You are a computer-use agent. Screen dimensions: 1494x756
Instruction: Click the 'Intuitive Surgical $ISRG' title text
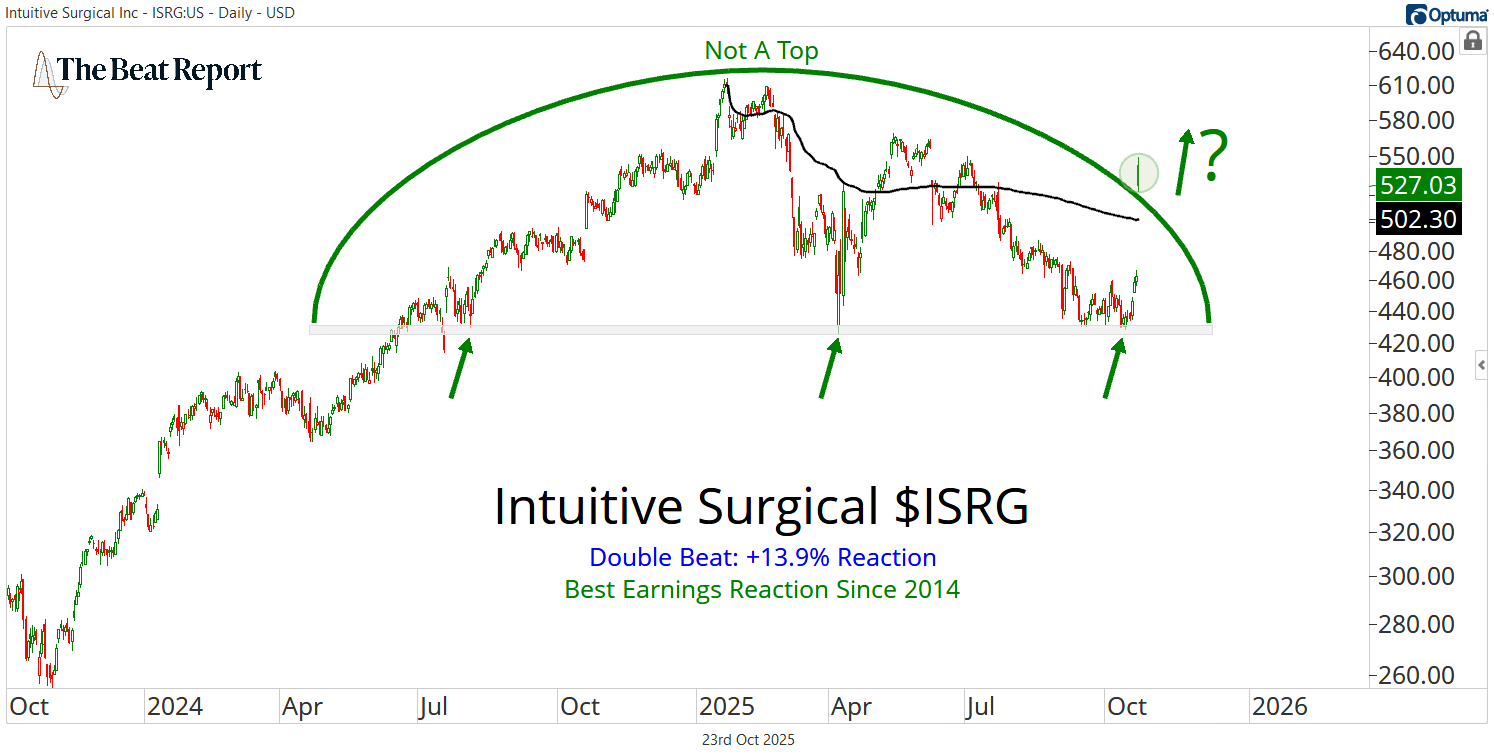click(x=761, y=507)
